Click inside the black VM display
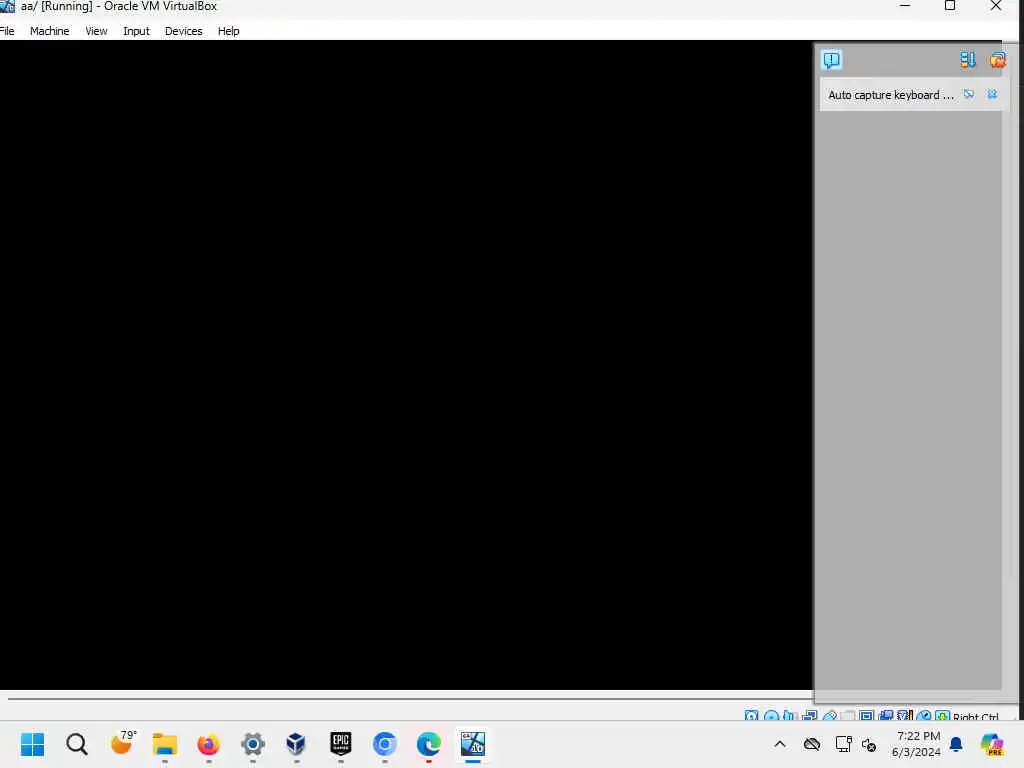 (406, 364)
